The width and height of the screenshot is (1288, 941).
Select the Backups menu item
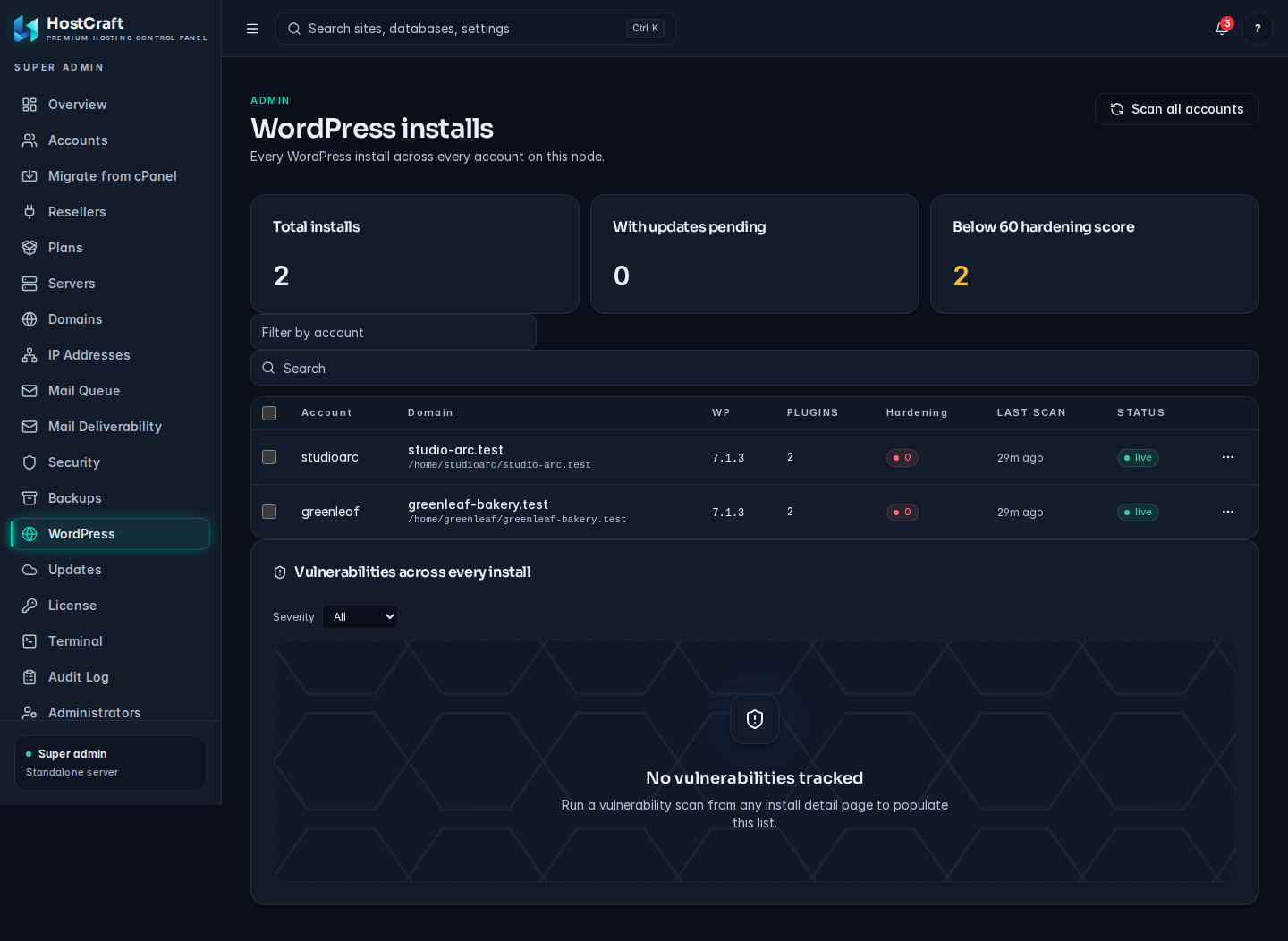[x=110, y=498]
